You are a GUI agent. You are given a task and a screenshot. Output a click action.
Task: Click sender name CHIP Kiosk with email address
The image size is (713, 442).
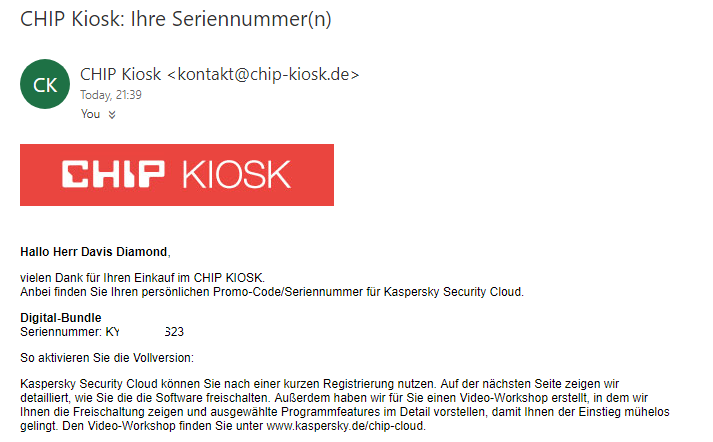point(219,74)
